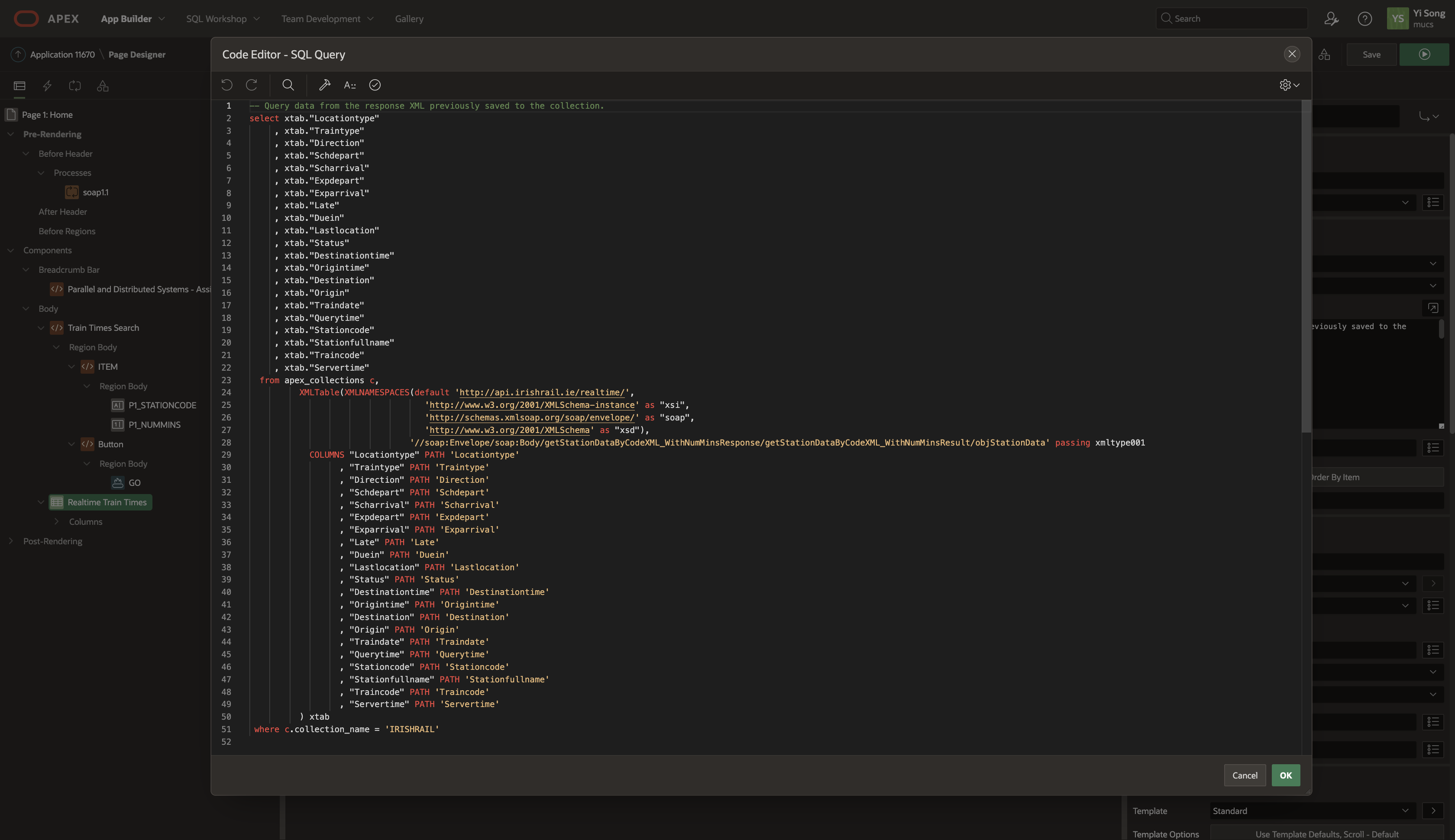Select Train Times Search region
This screenshot has height=840, width=1455.
[x=103, y=328]
